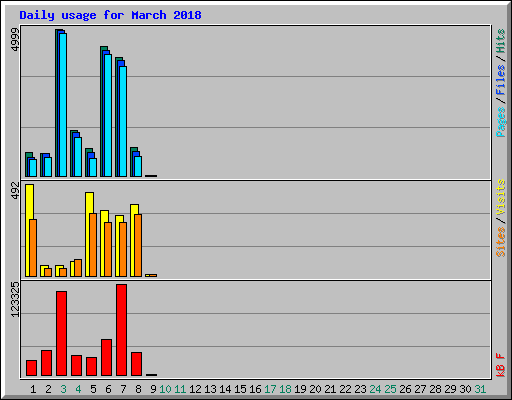Click the x-axis day label 1
This screenshot has height=400, width=512.
[x=33, y=389]
